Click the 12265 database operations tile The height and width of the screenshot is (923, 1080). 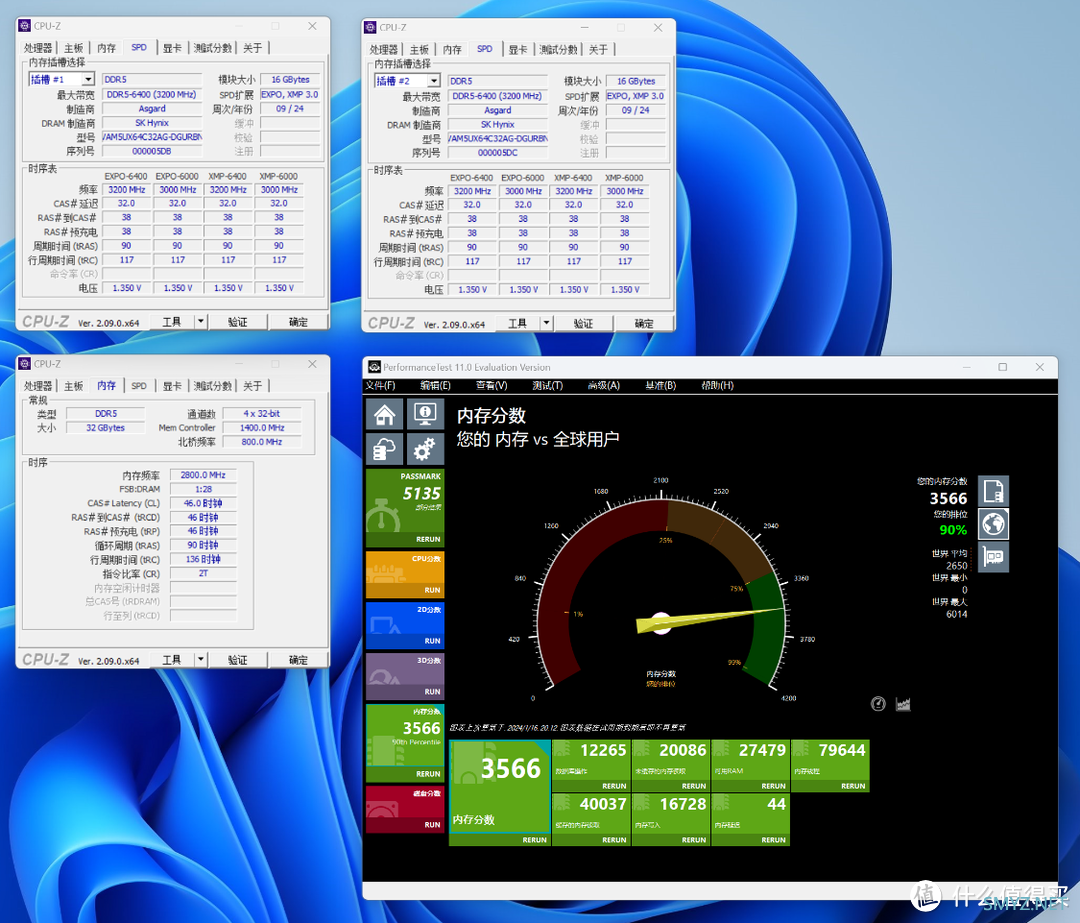pos(591,765)
